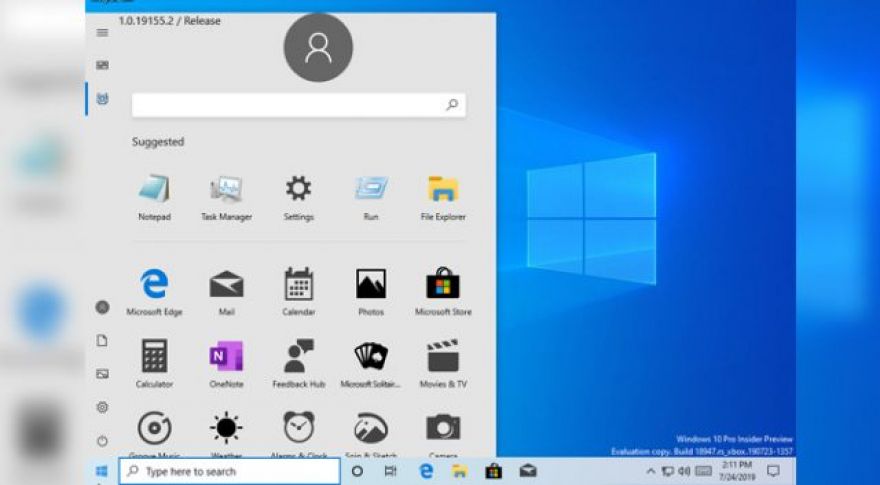Screen dimensions: 880x485
Task: Click the taskbar 'Type here to search' box
Action: point(230,471)
